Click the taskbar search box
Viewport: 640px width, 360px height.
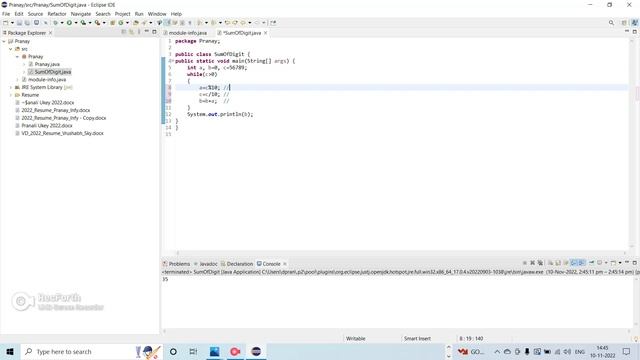[91, 351]
